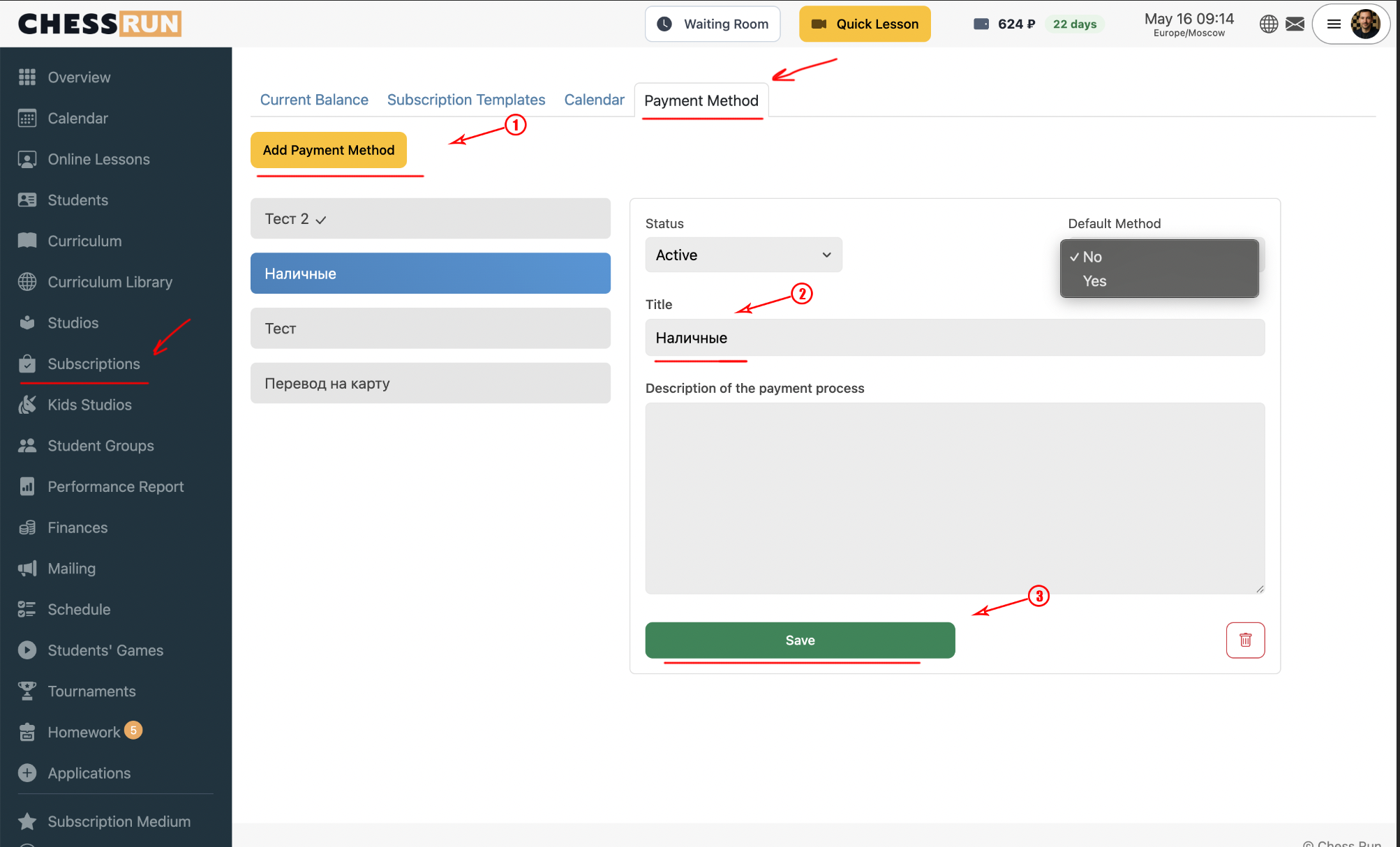Click the Title input field
The height and width of the screenshot is (847, 1400).
tap(955, 338)
